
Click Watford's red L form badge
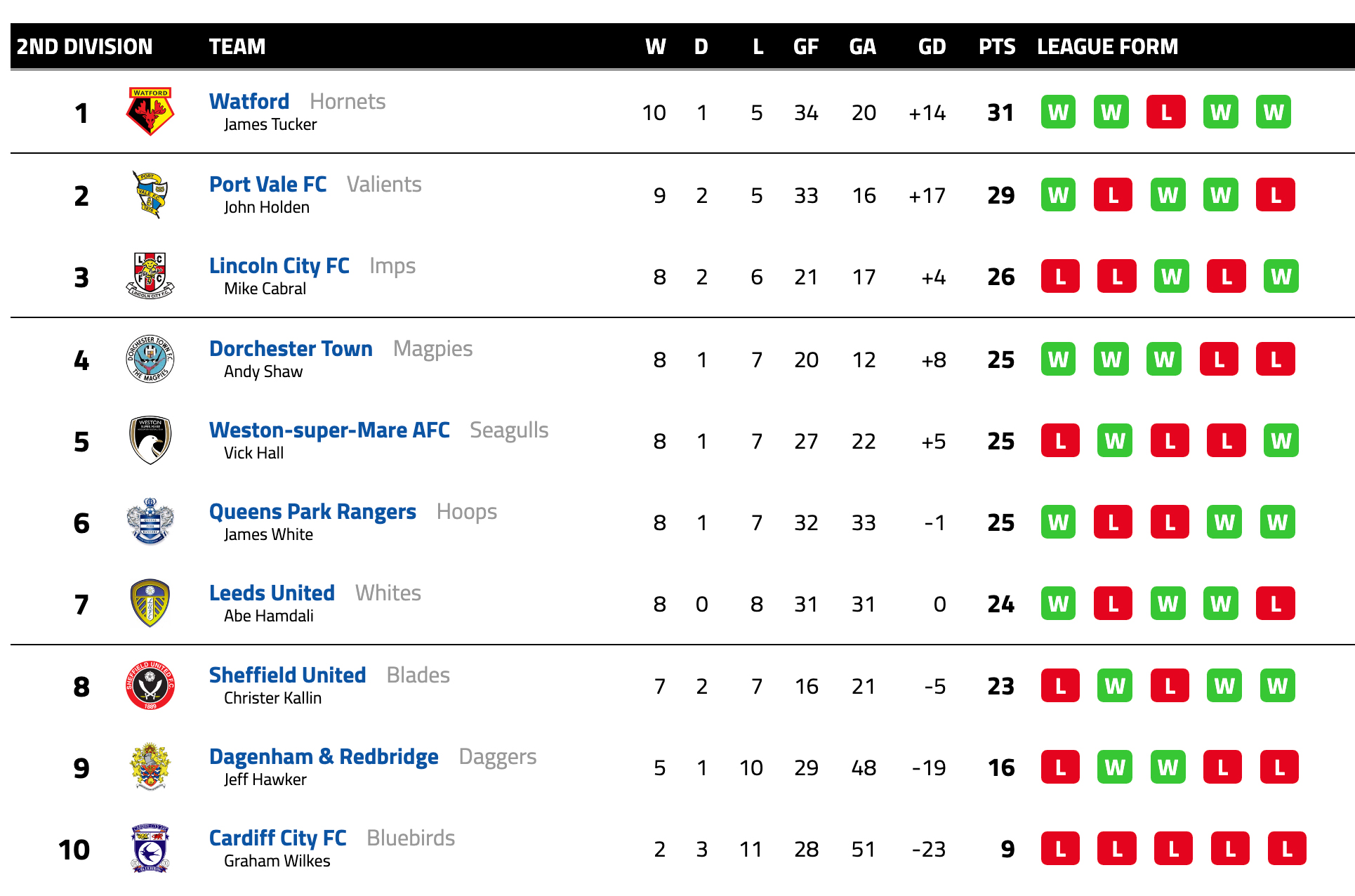point(1165,112)
